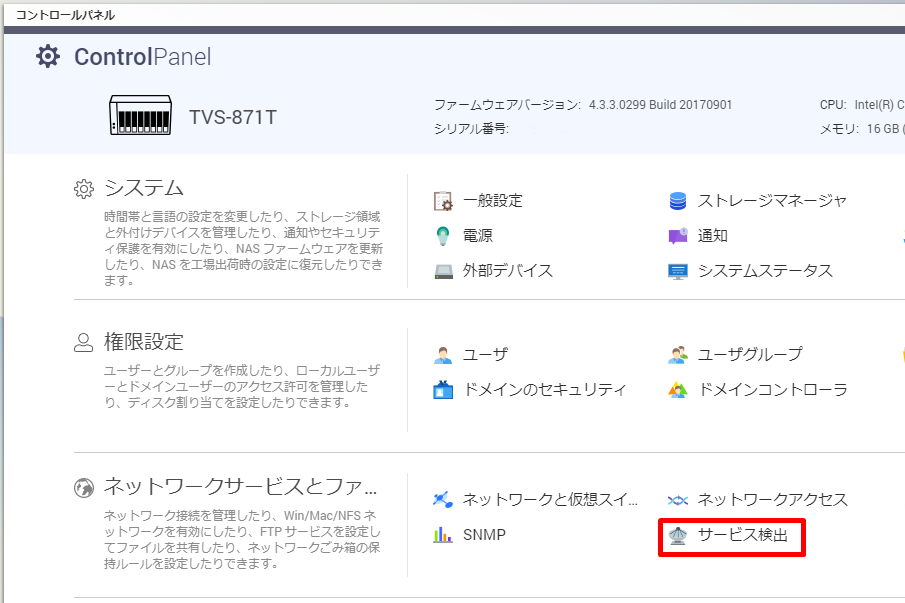Viewport: 905px width, 603px height.
Task: Click the Network & Virtual Switch icon
Action: (444, 499)
